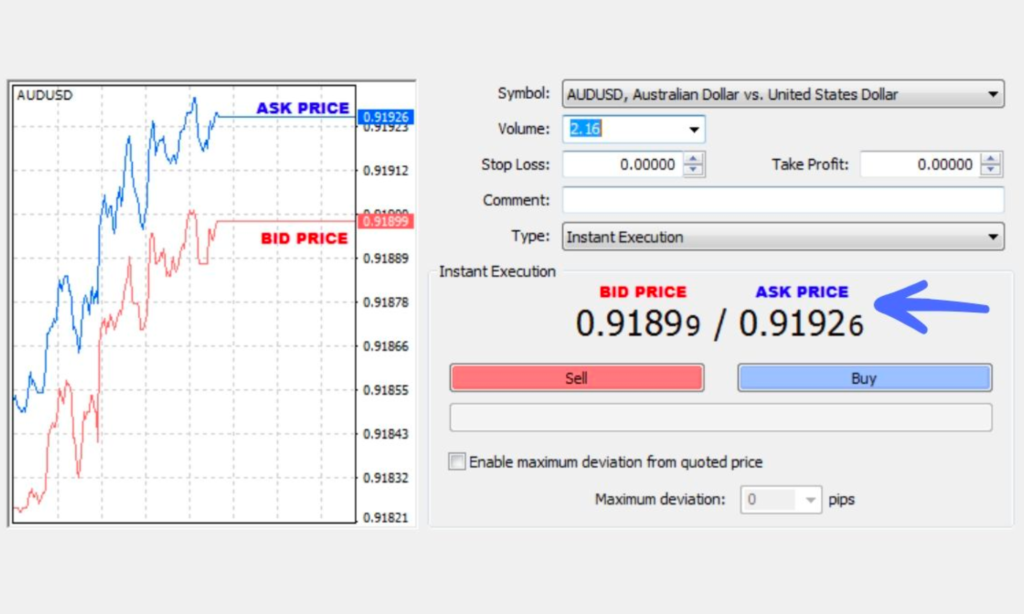This screenshot has height=614, width=1024.
Task: Open the Symbol dropdown
Action: point(992,94)
